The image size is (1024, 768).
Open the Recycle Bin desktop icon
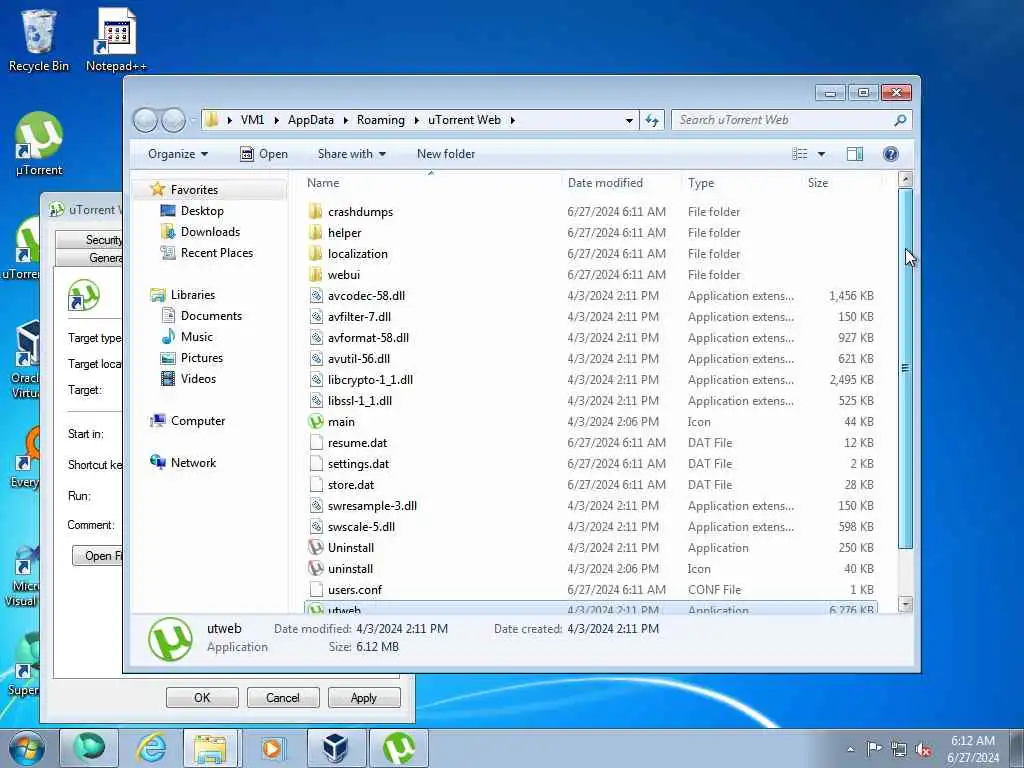[x=39, y=39]
